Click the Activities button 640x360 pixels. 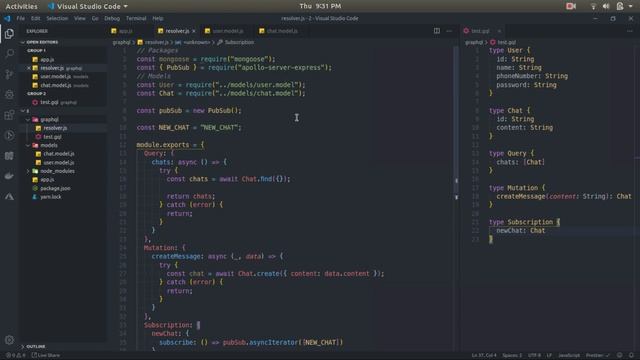[x=21, y=6]
